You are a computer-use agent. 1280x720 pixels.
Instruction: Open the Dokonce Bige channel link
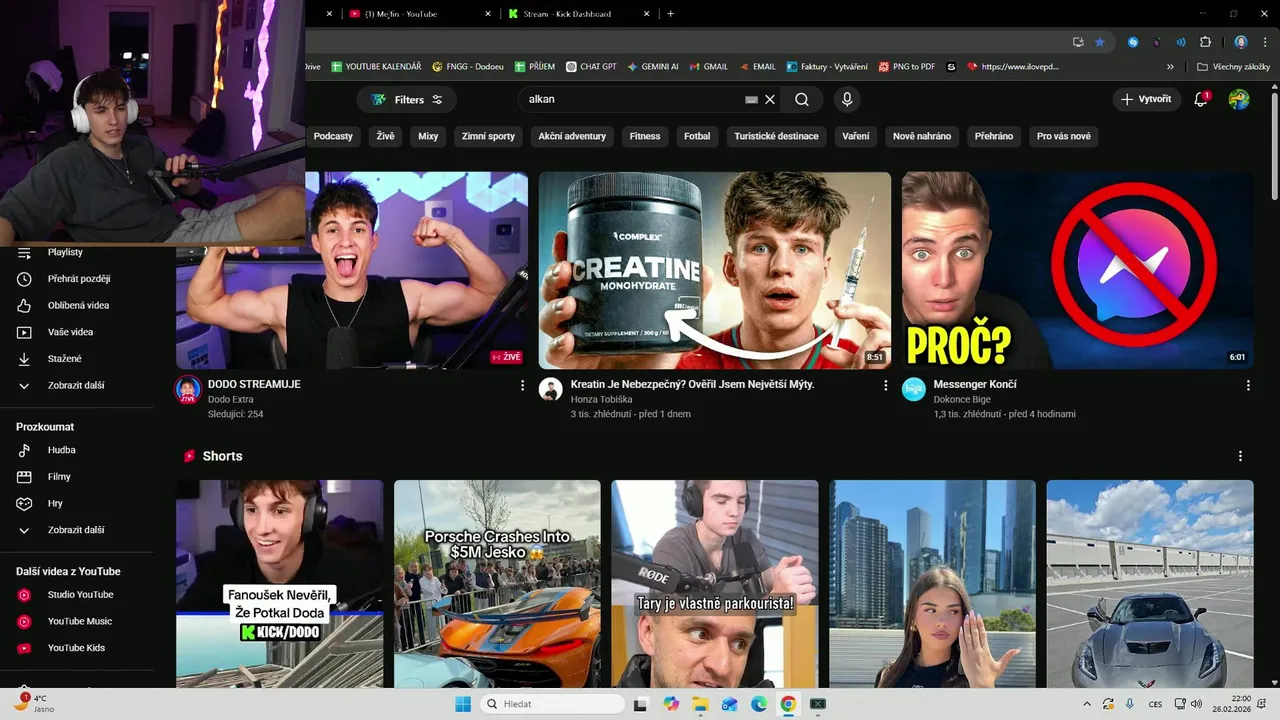coord(963,399)
